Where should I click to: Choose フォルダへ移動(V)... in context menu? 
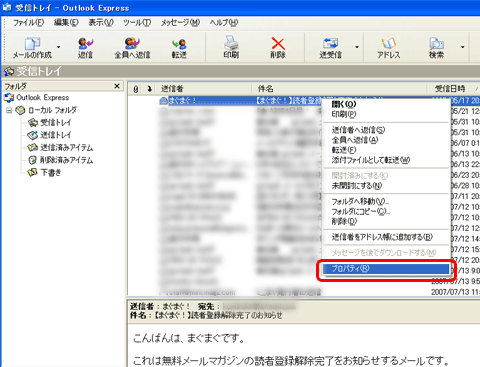coord(360,201)
